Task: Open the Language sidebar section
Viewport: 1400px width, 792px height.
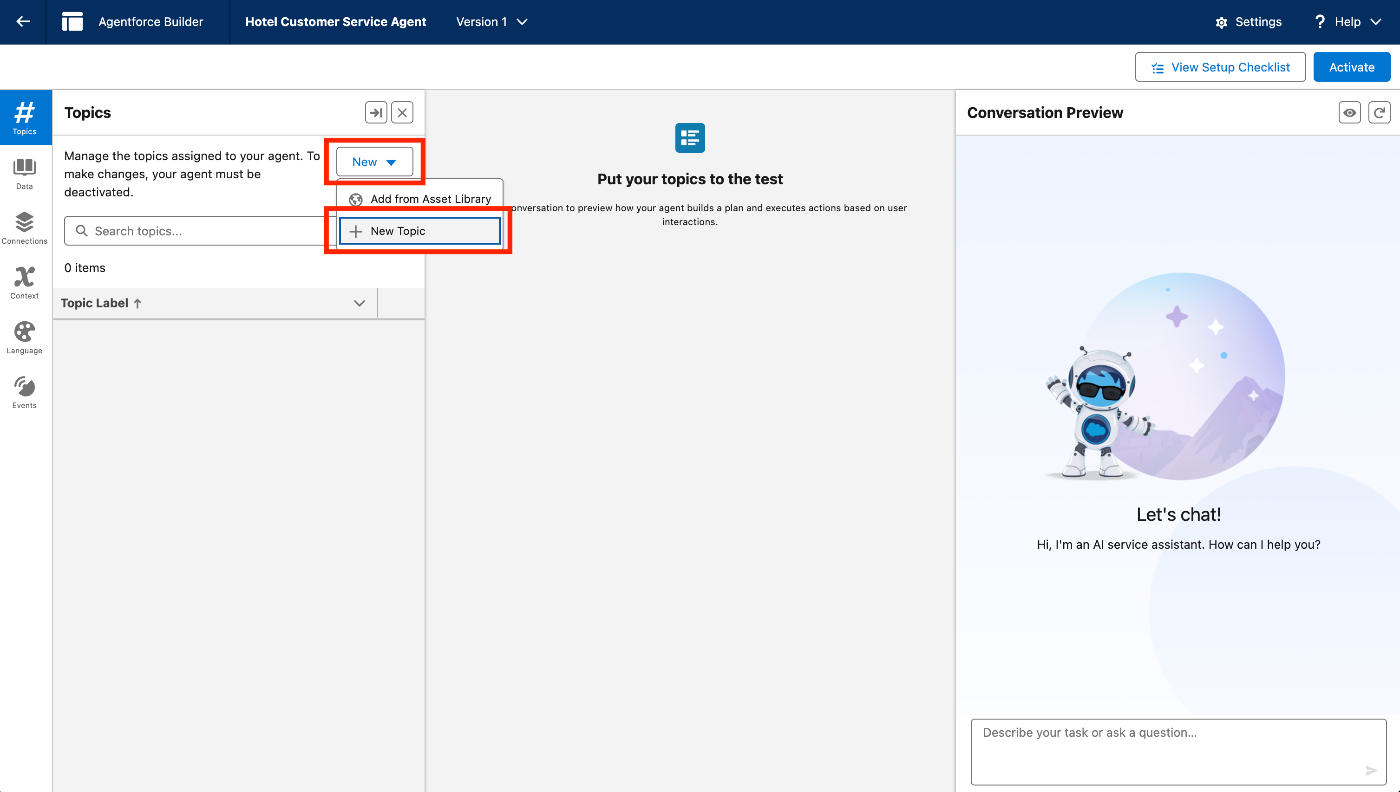Action: (x=25, y=339)
